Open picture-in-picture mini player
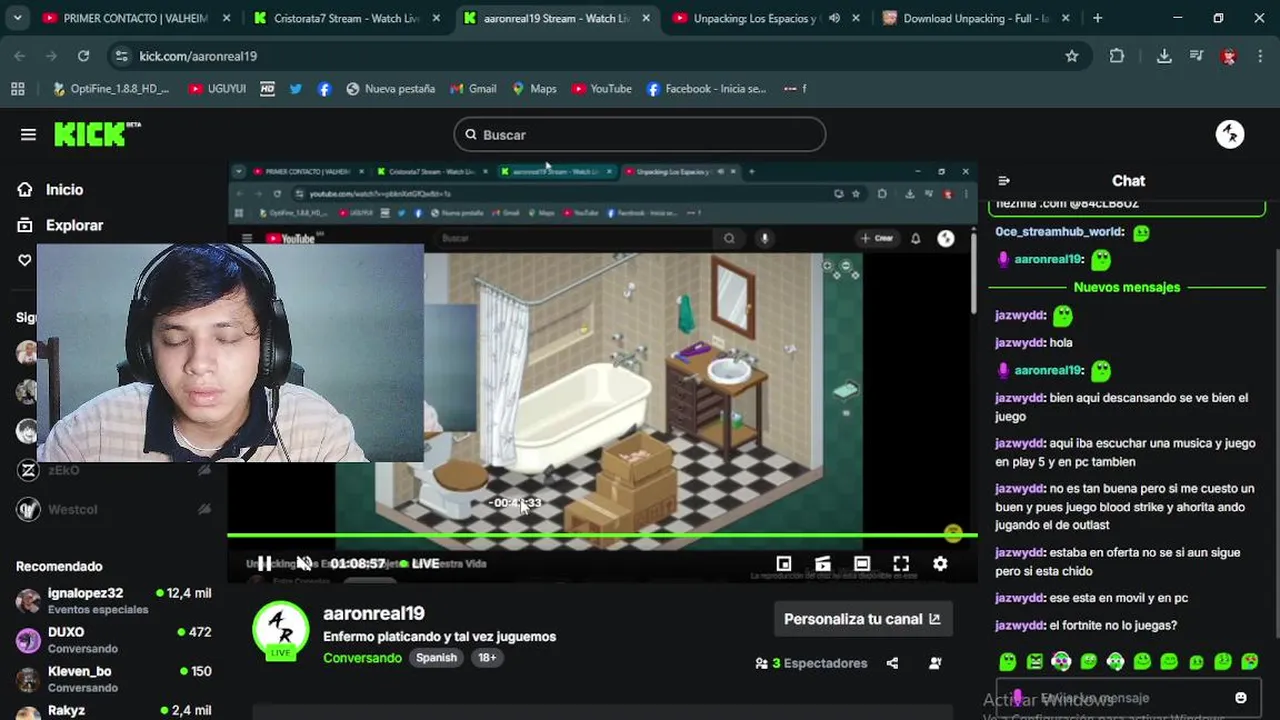 784,564
